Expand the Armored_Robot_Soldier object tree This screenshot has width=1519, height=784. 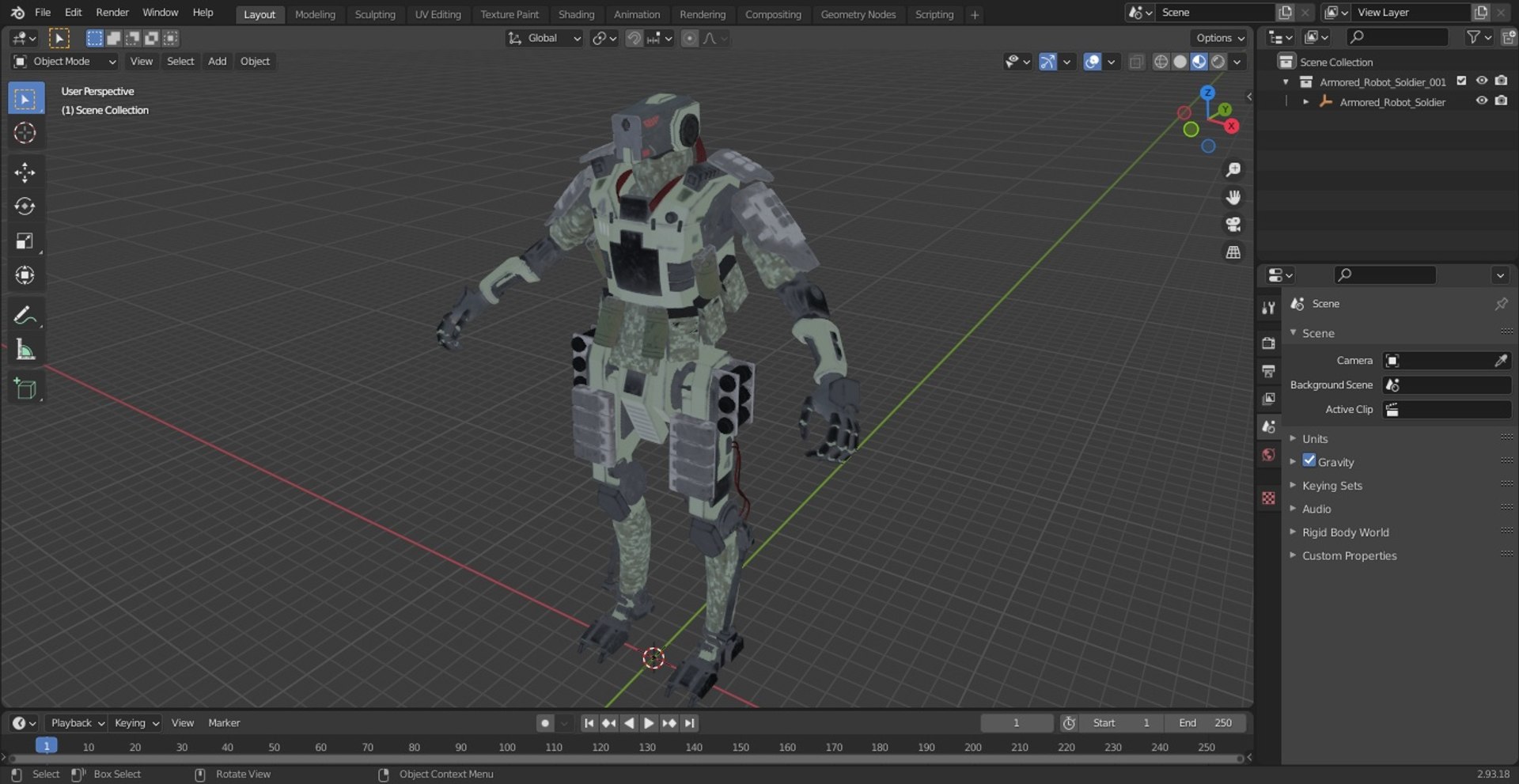pyautogui.click(x=1305, y=102)
